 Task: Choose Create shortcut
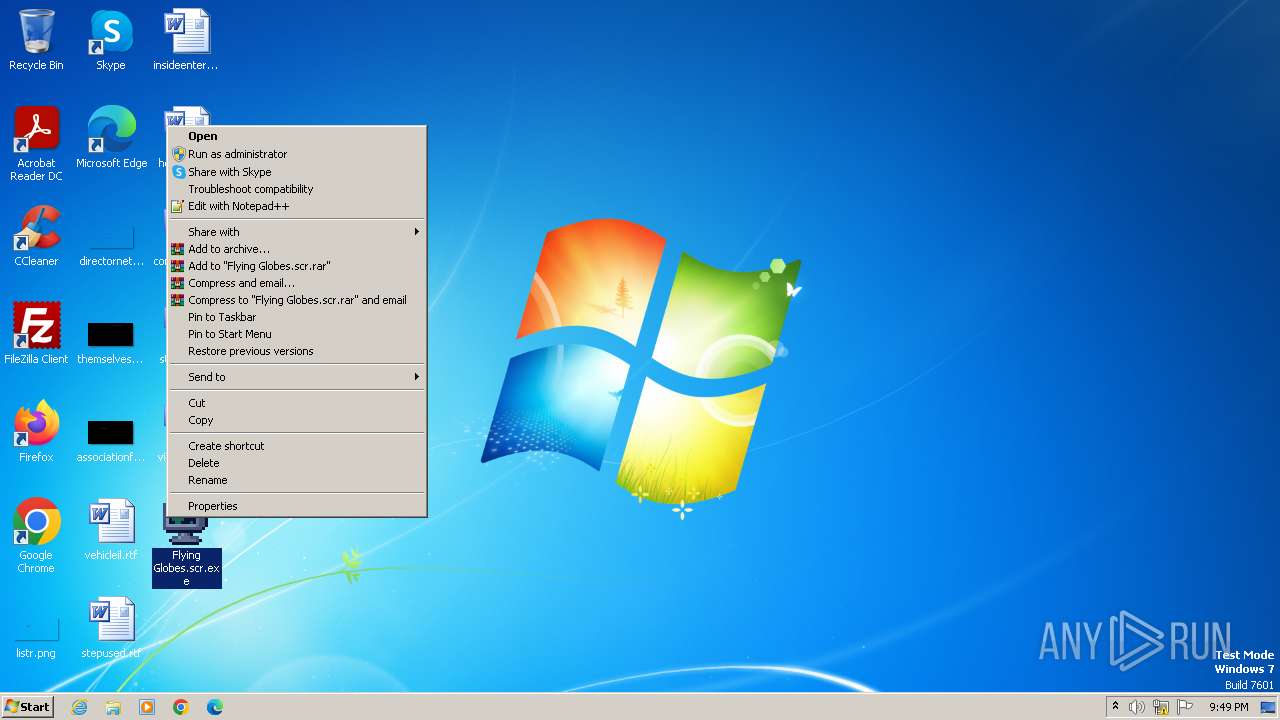pos(297,446)
